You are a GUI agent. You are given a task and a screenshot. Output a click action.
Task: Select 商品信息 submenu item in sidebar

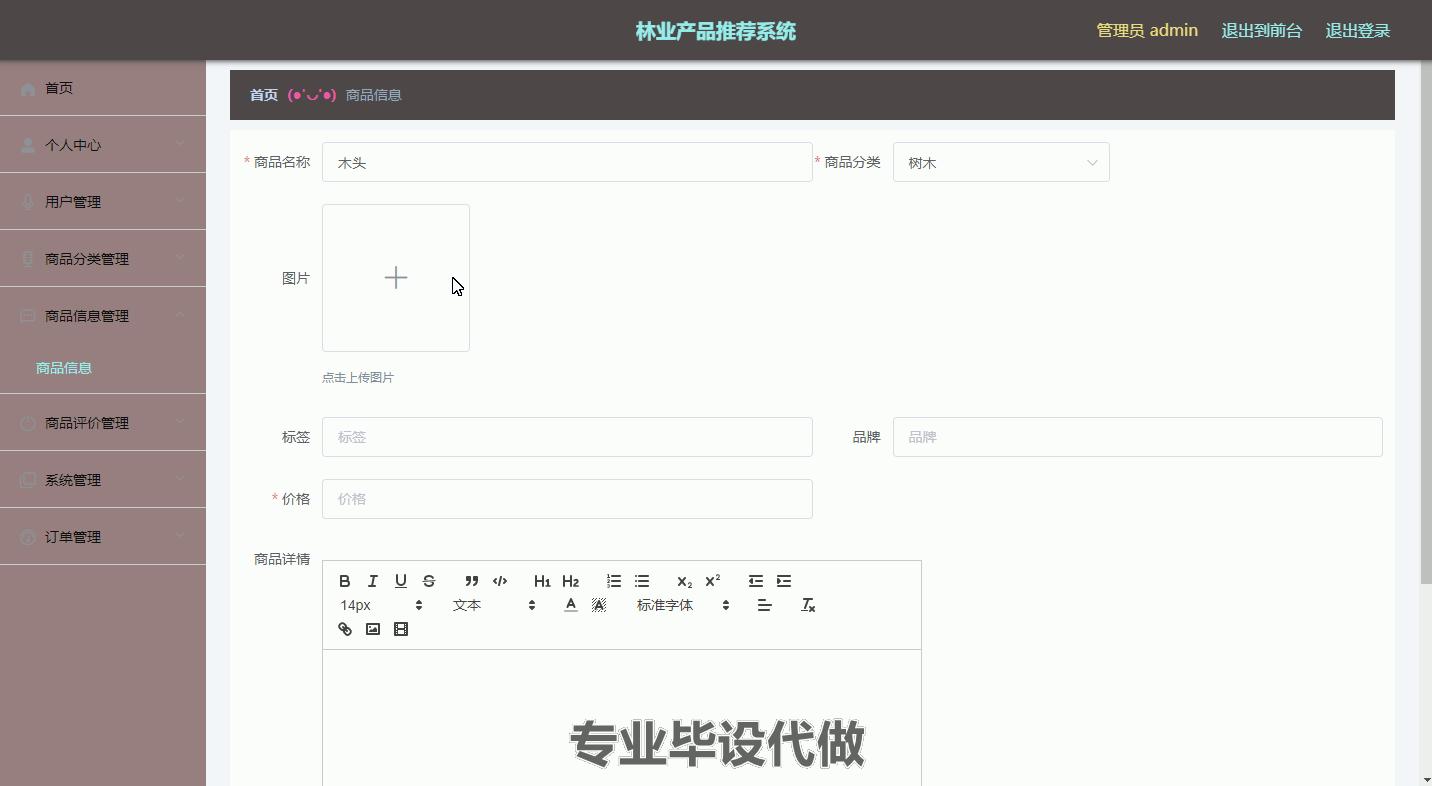point(64,368)
